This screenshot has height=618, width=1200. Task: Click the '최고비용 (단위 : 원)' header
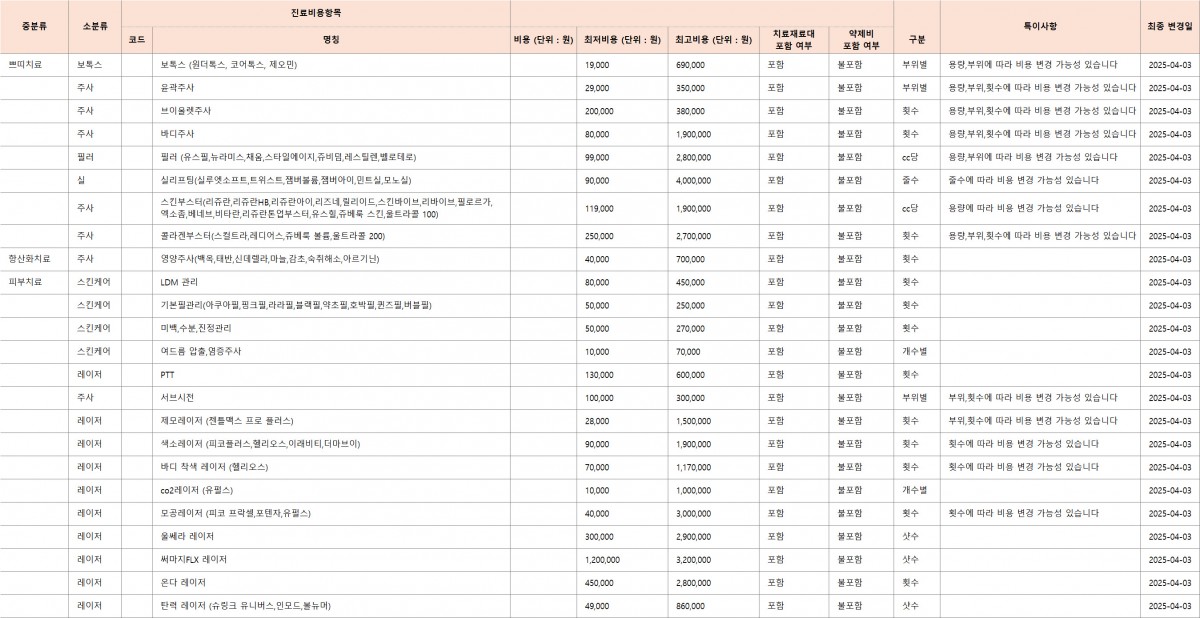click(714, 39)
